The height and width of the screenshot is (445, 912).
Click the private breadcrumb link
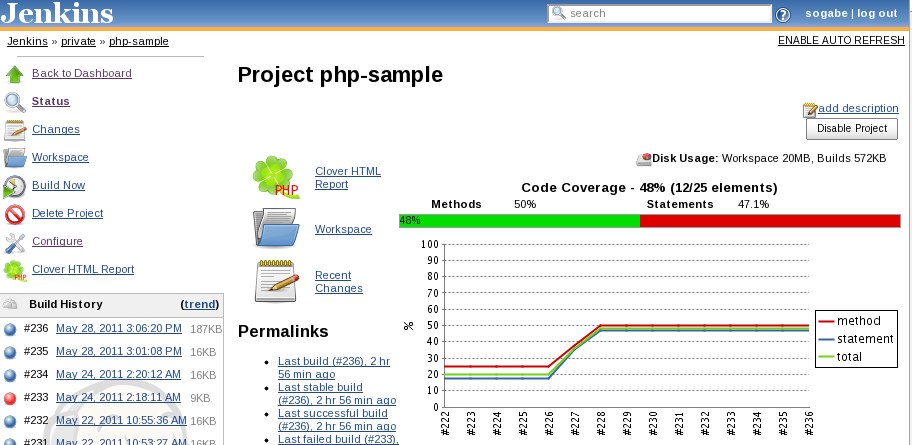tap(78, 41)
